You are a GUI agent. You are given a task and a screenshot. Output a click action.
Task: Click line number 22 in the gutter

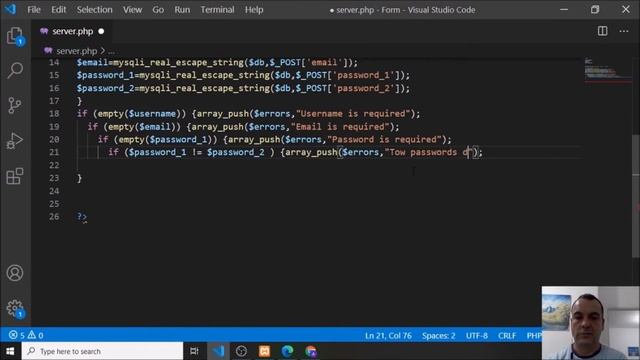coord(54,165)
